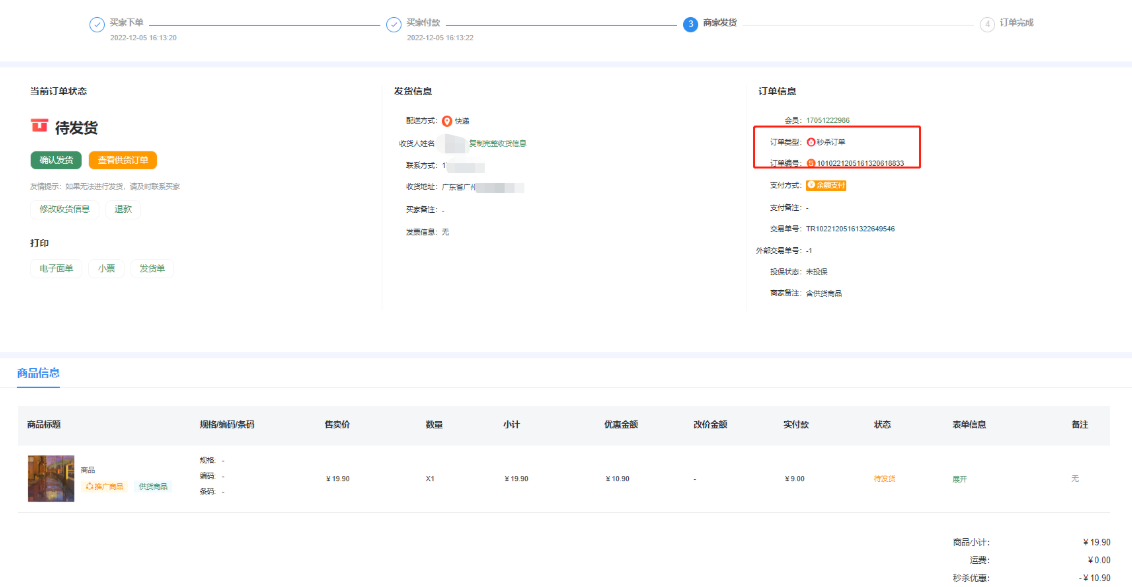The width and height of the screenshot is (1132, 587).
Task: Click the 买家下单 completed checkmark icon
Action: (96, 24)
